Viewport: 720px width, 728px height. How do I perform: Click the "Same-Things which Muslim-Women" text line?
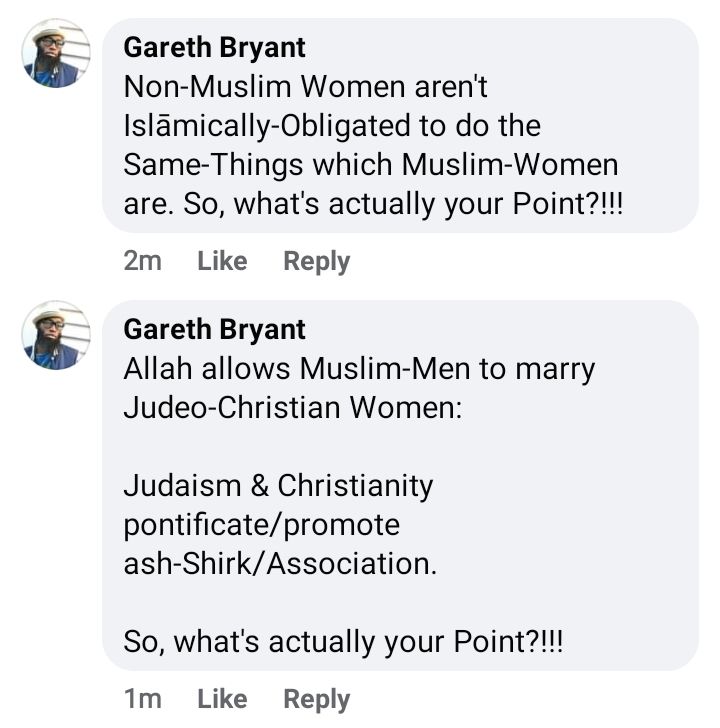(370, 165)
